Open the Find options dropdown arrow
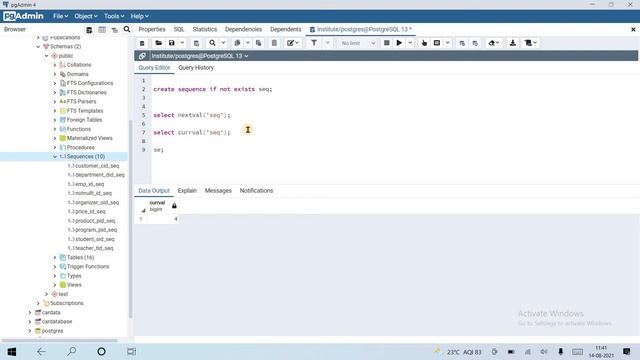The image size is (640, 360). point(223,43)
